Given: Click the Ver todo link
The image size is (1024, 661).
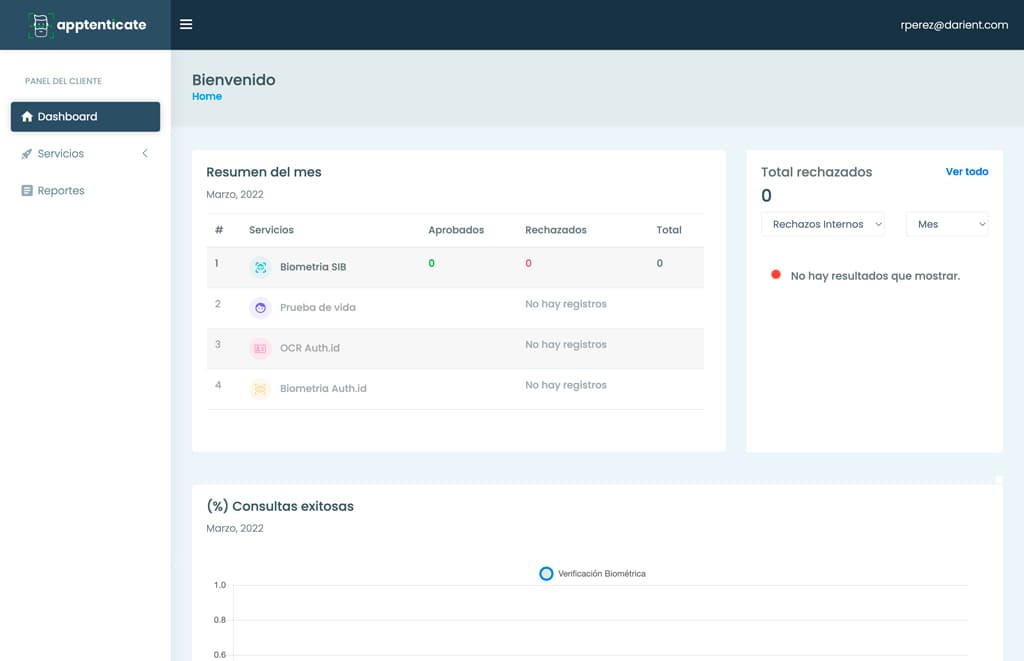Looking at the screenshot, I should (x=967, y=171).
